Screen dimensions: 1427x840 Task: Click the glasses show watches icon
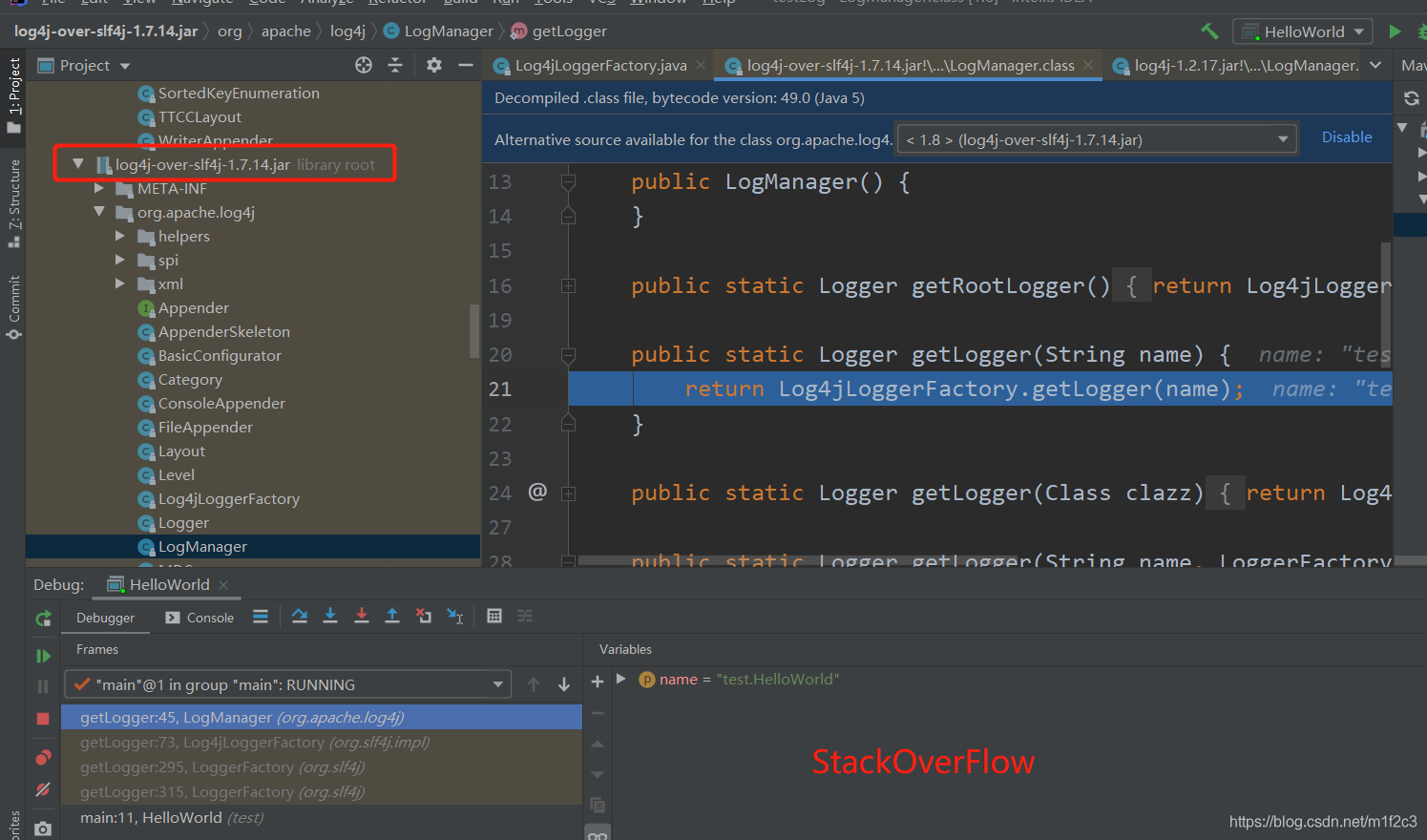click(598, 836)
